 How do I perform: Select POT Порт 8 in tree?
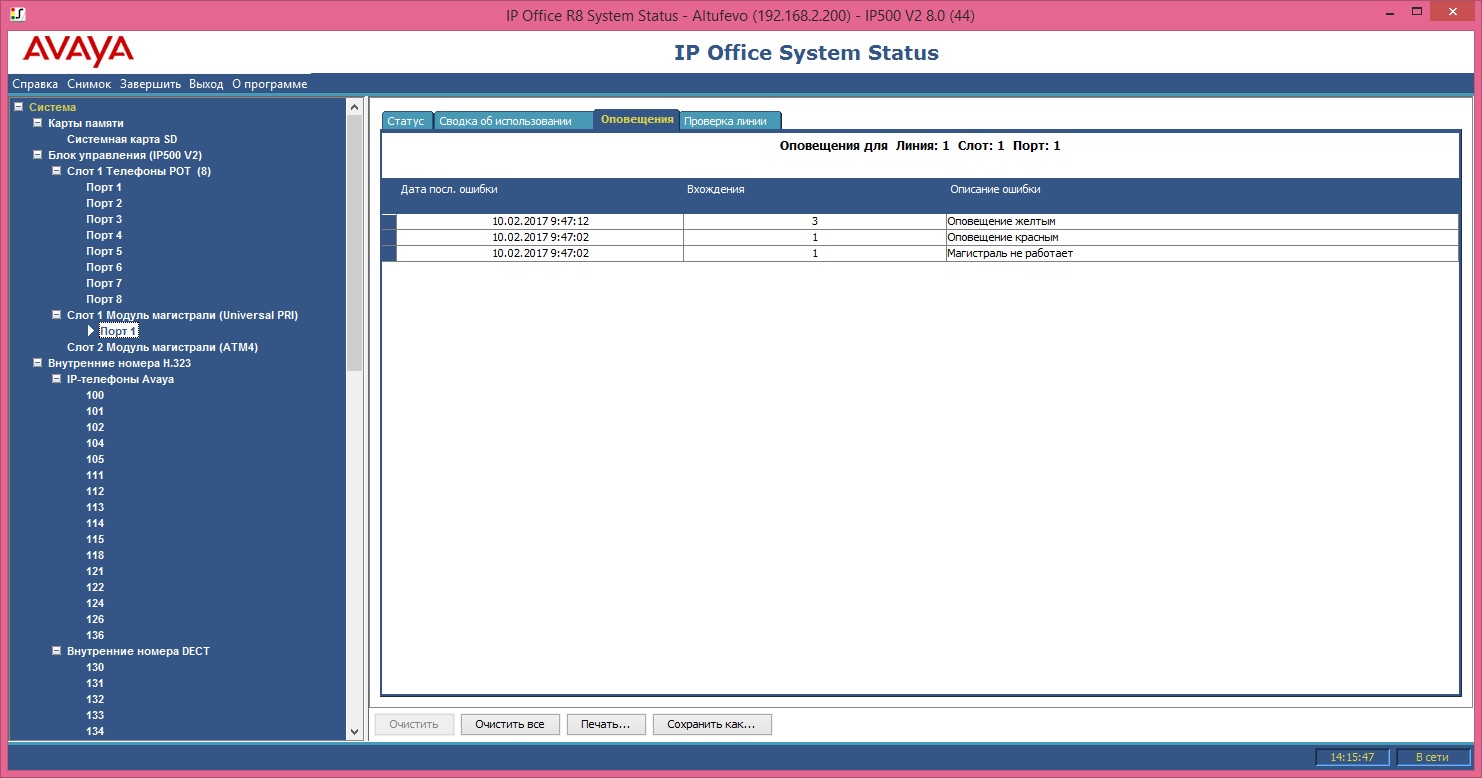[104, 299]
